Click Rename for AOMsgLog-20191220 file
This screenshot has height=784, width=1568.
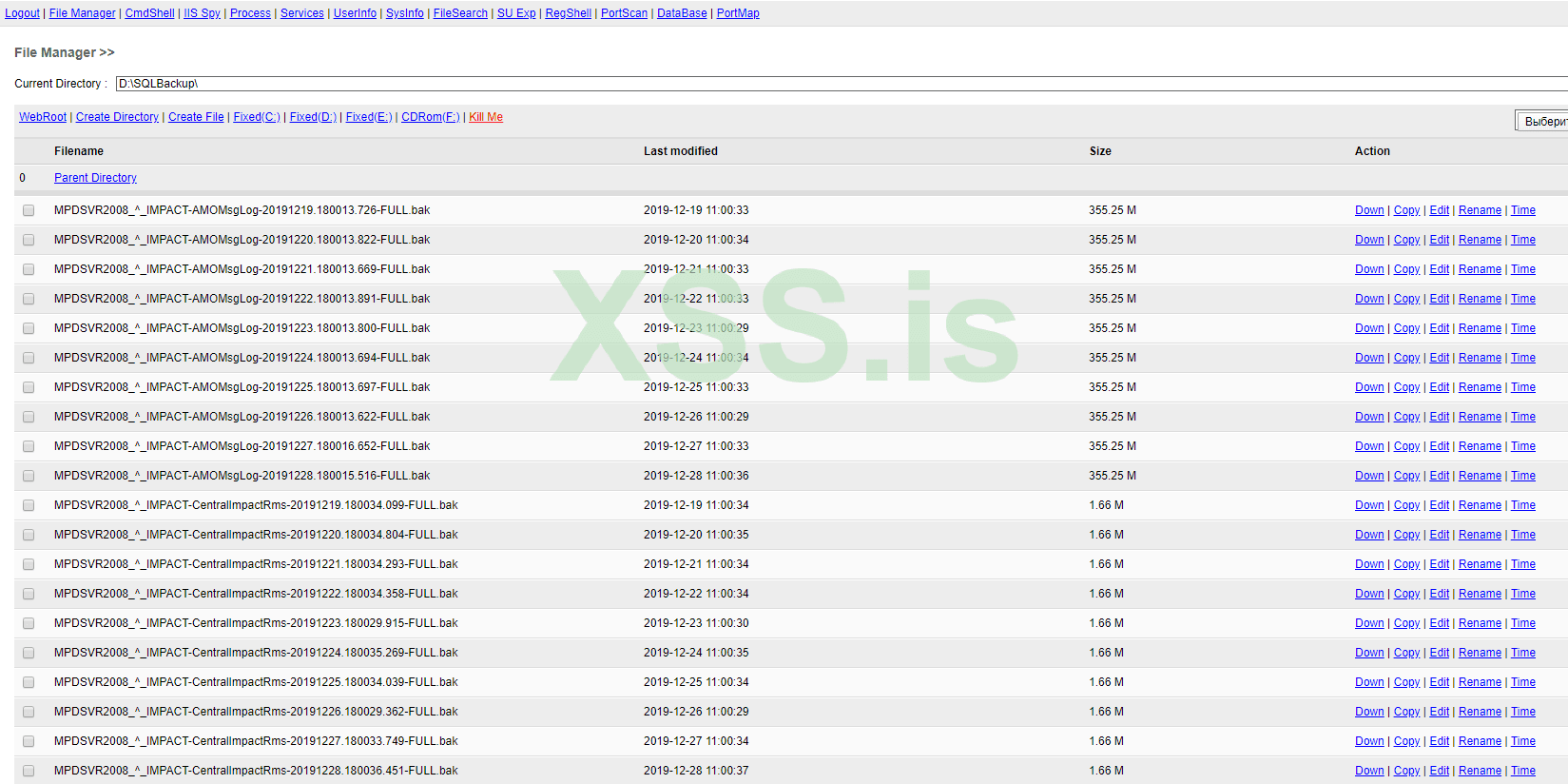pos(1480,240)
